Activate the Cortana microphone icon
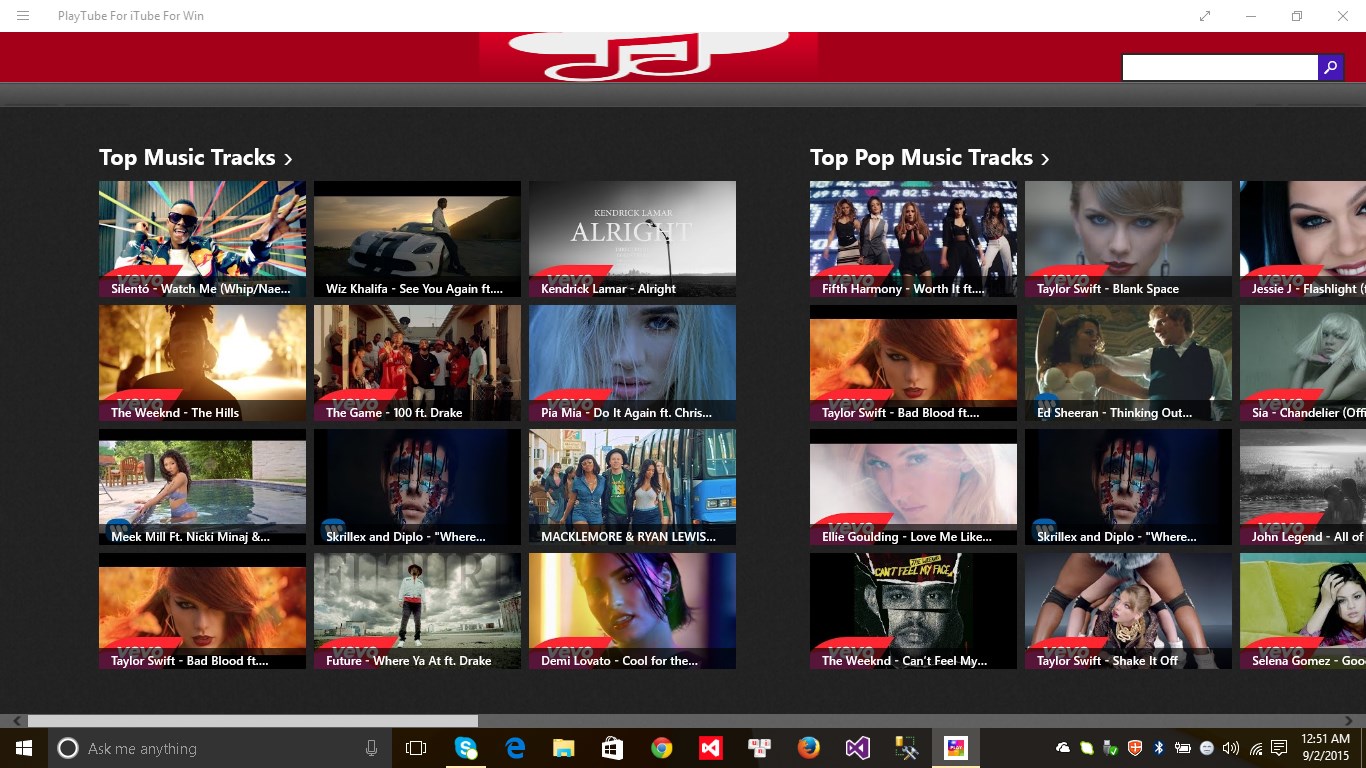This screenshot has height=768, width=1366. (371, 748)
